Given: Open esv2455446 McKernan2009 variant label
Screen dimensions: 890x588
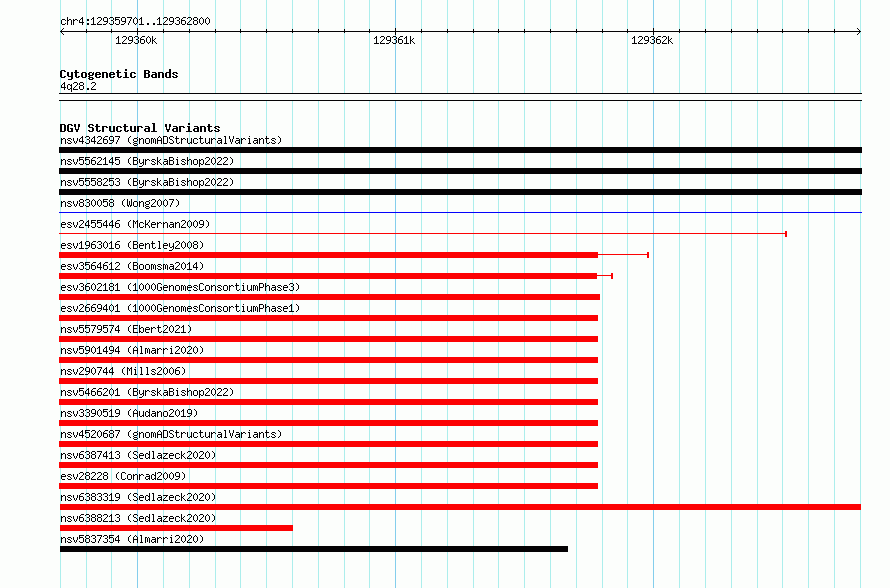Looking at the screenshot, I should [x=135, y=224].
